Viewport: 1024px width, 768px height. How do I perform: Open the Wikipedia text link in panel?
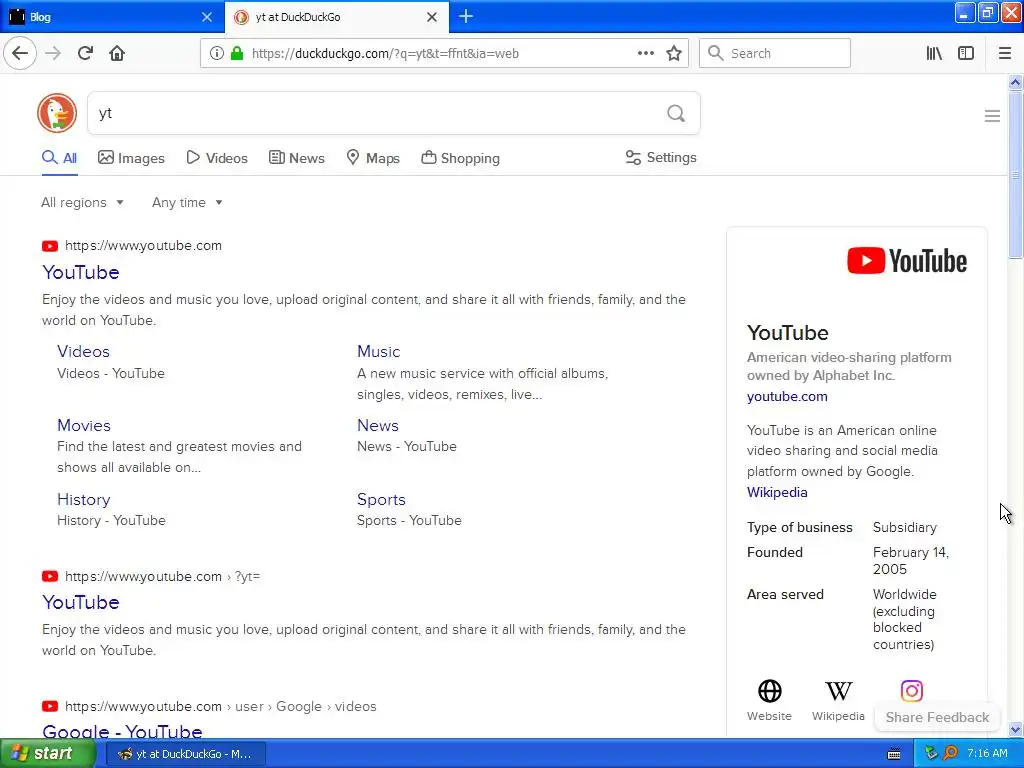click(x=777, y=492)
